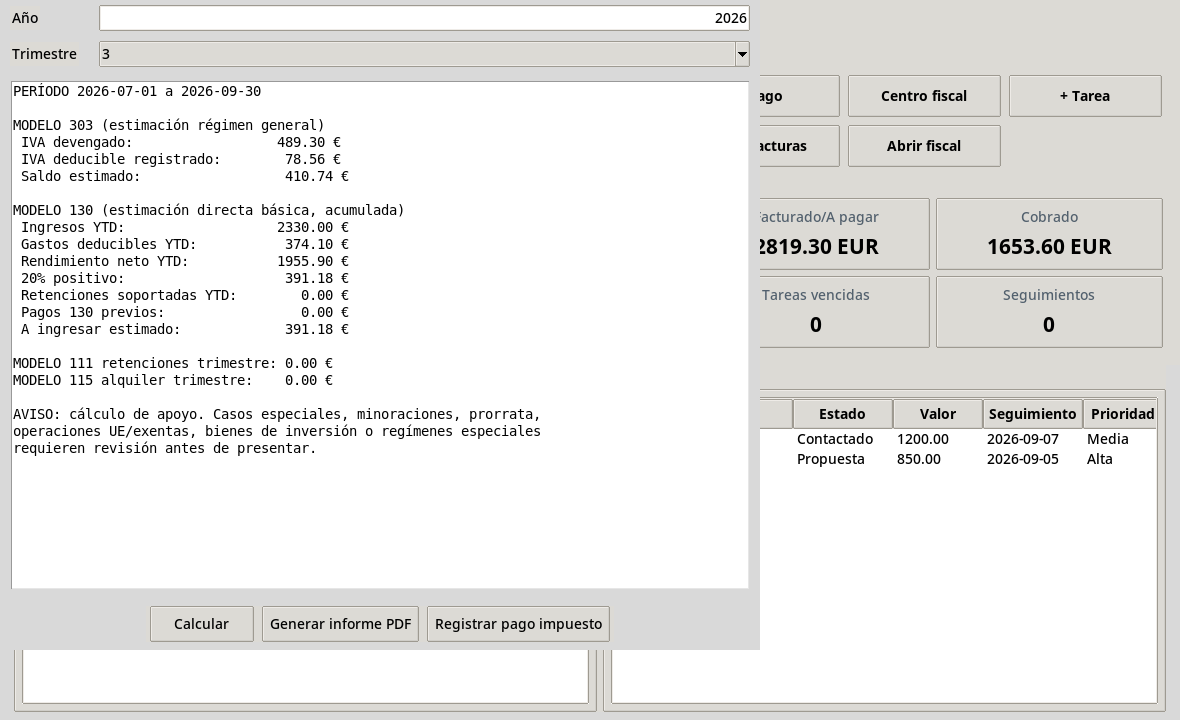Click the Alta priority cell
Image resolution: width=1180 pixels, height=720 pixels.
(1099, 459)
